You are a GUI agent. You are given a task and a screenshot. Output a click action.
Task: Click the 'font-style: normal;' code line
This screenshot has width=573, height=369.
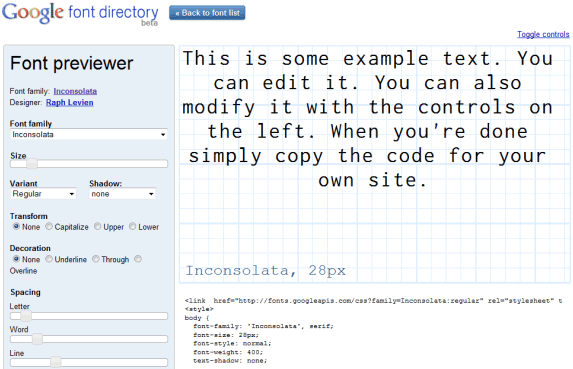[x=232, y=343]
